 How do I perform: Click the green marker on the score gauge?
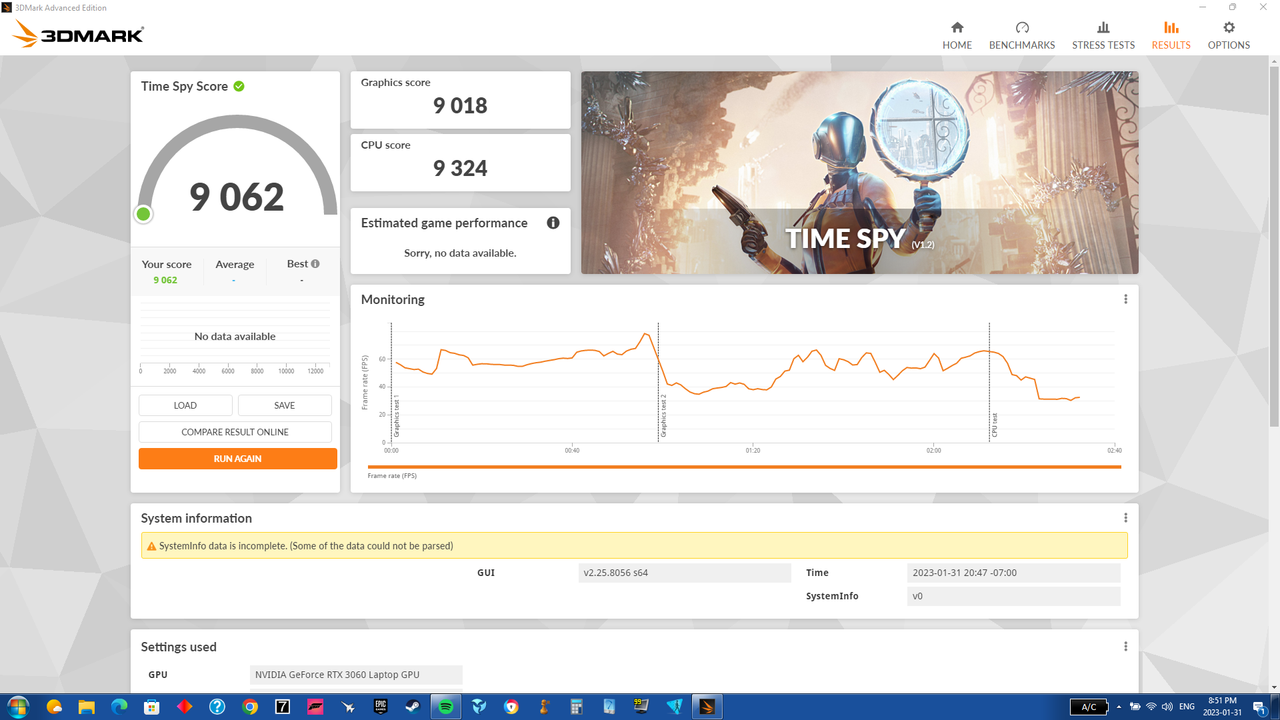143,214
